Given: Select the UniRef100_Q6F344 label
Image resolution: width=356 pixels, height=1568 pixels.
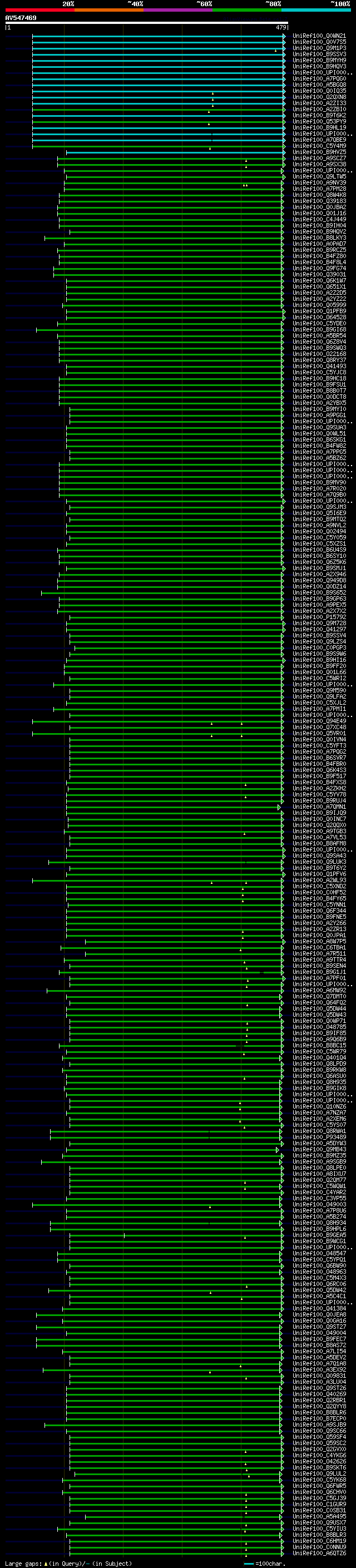Looking at the screenshot, I should pos(319,911).
